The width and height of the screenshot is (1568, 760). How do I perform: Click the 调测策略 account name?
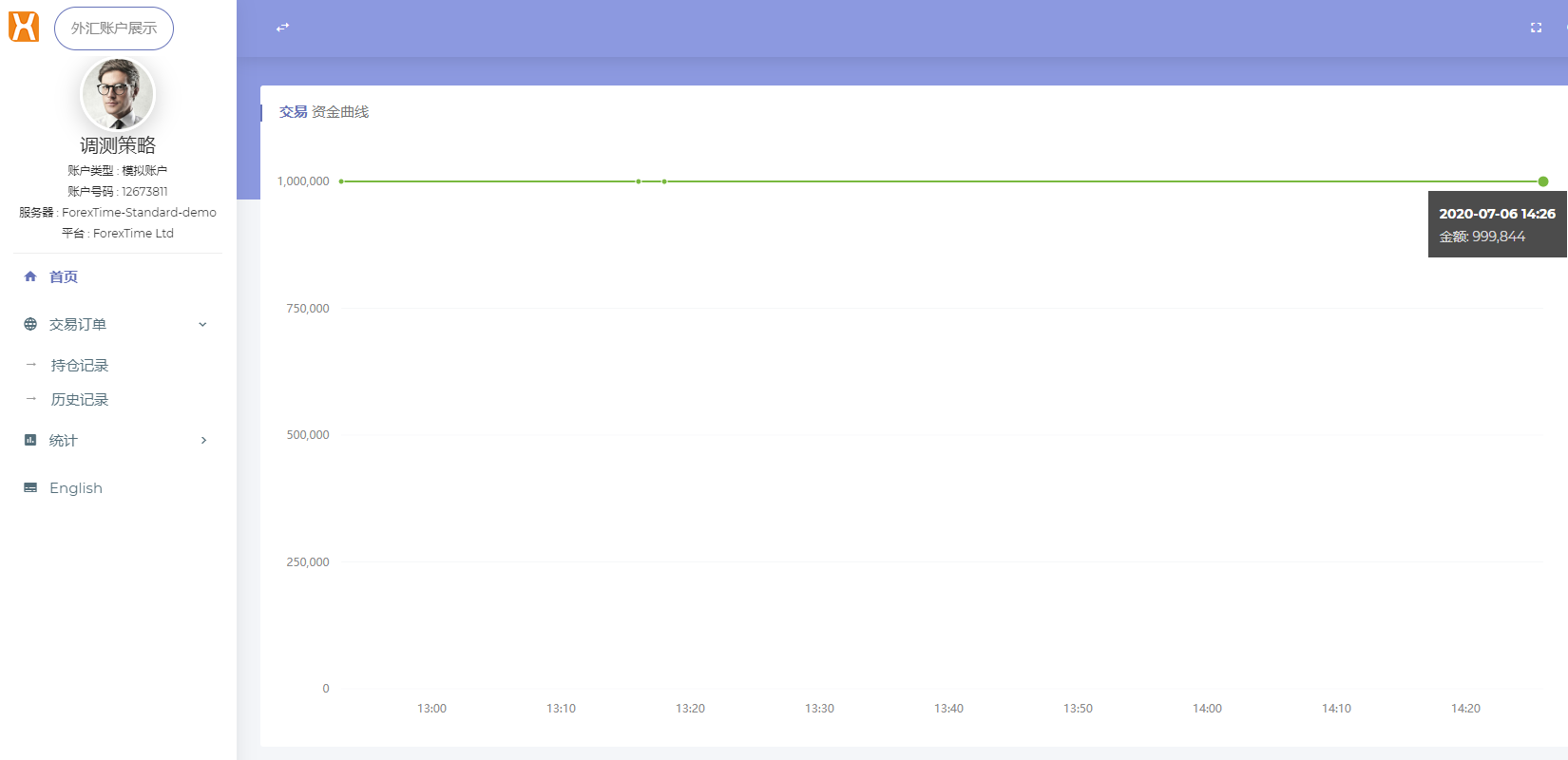coord(118,145)
